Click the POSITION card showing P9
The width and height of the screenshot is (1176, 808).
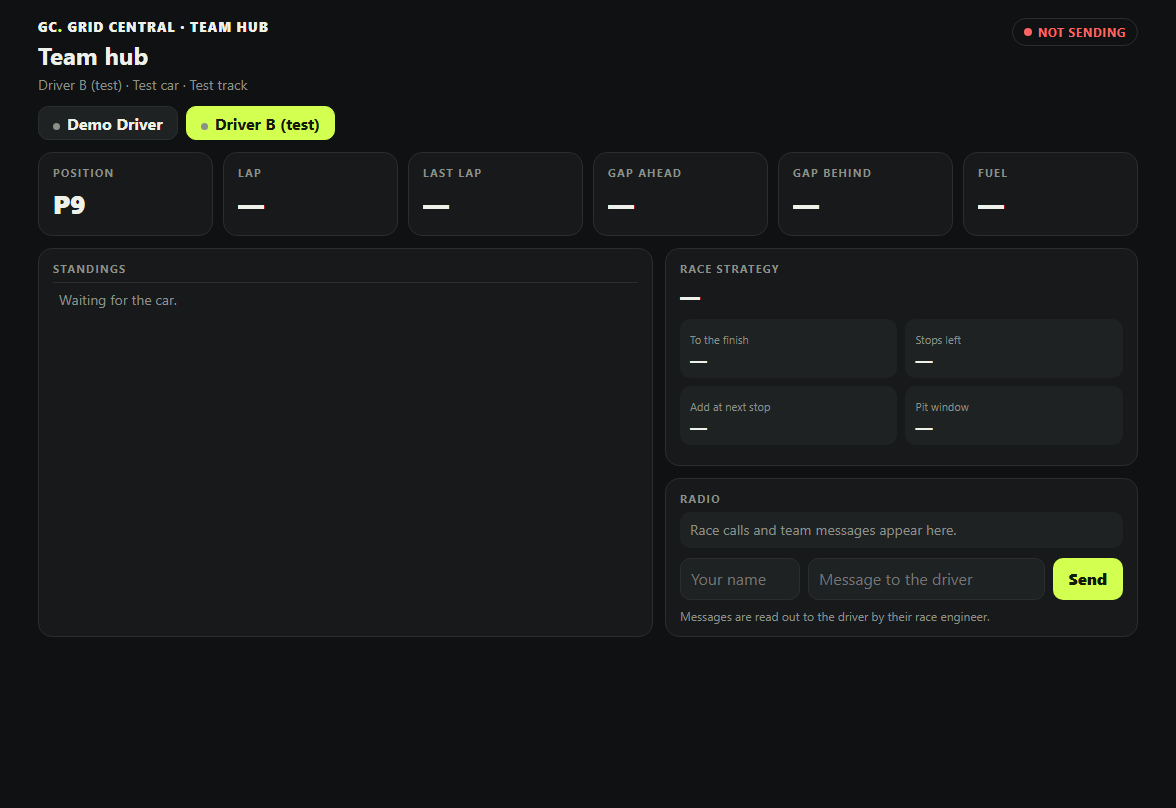[x=125, y=194]
